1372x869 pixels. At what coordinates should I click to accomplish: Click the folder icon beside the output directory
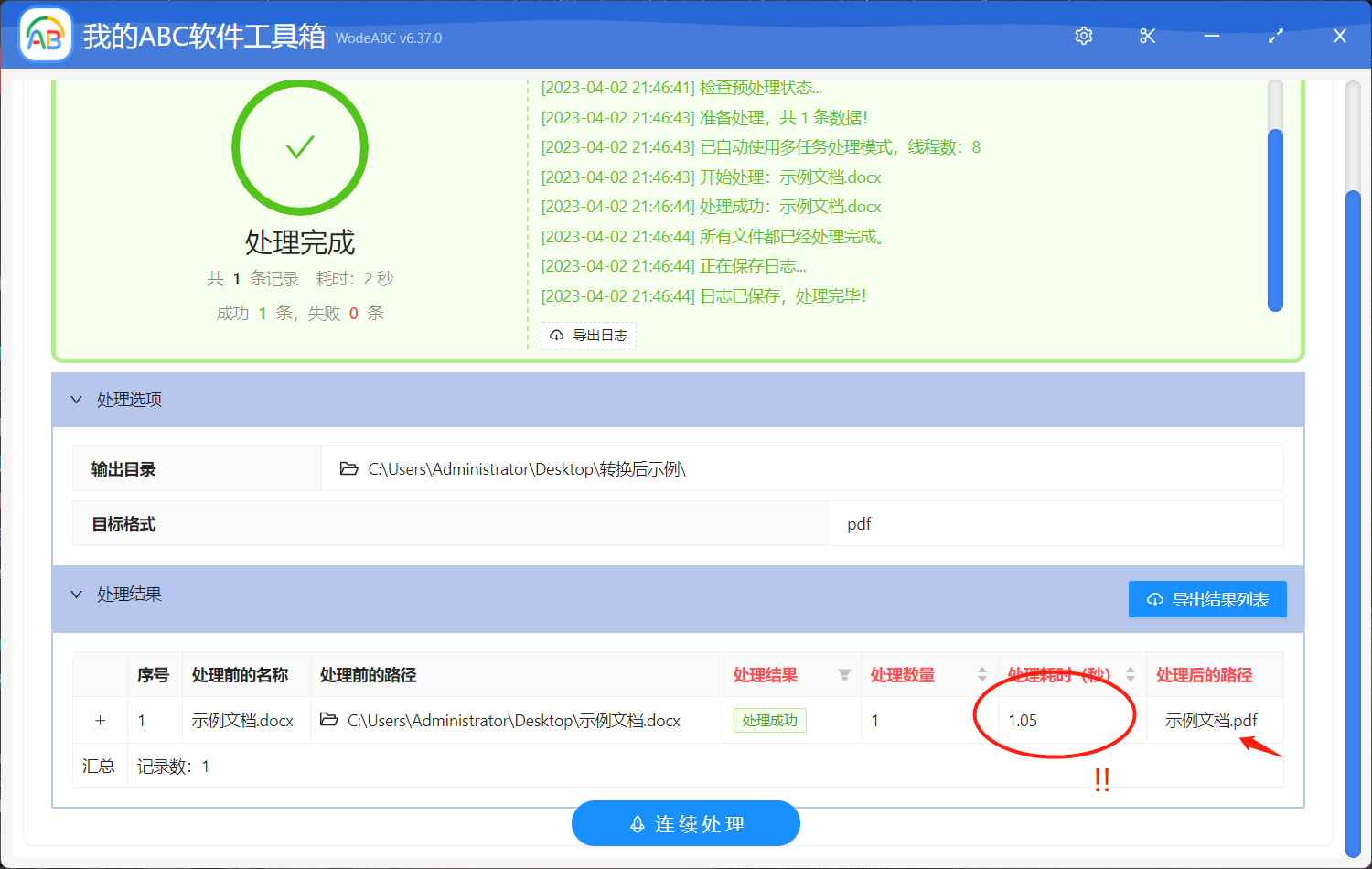point(349,467)
